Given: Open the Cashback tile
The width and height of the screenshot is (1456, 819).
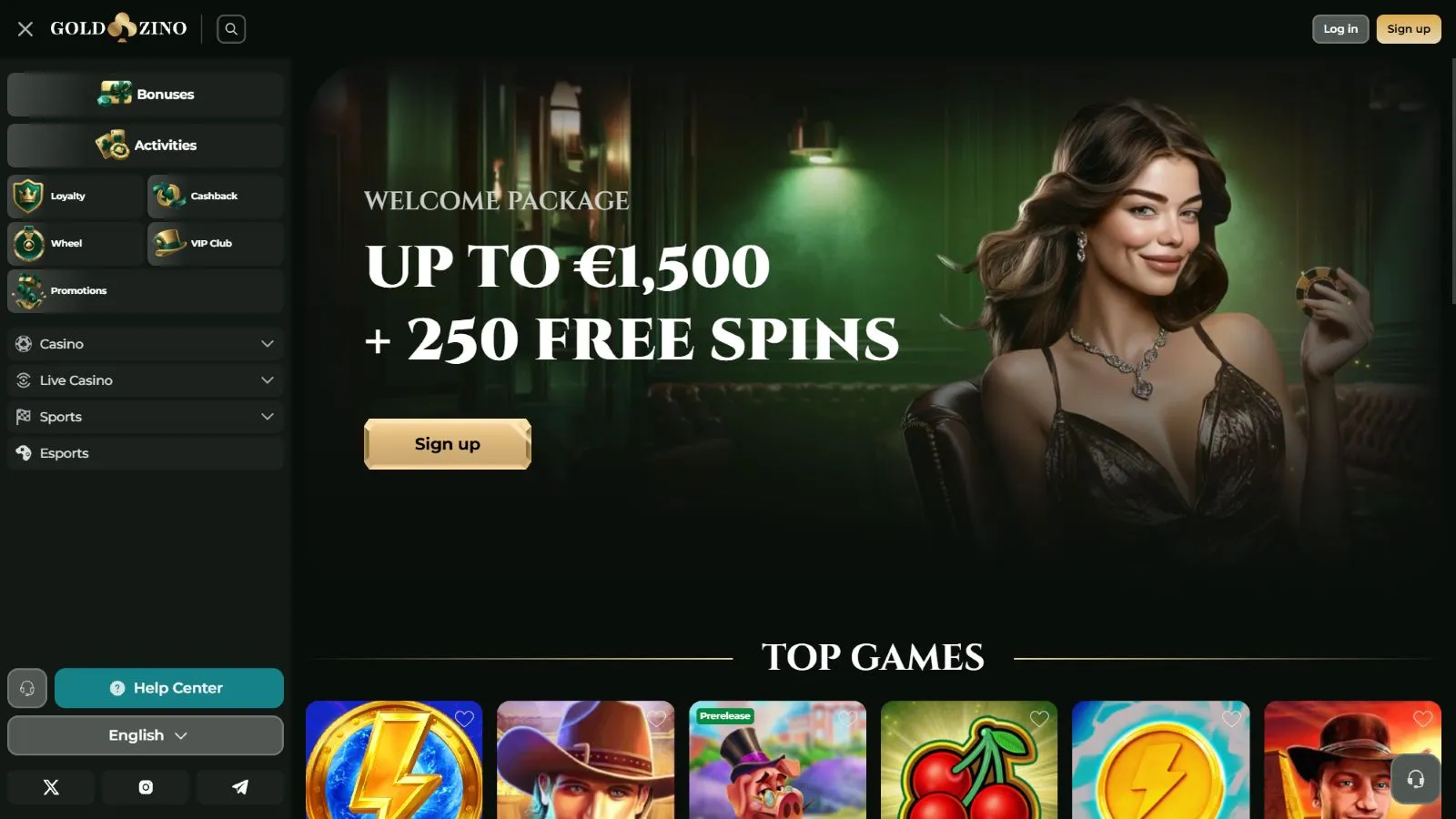Looking at the screenshot, I should click(216, 196).
